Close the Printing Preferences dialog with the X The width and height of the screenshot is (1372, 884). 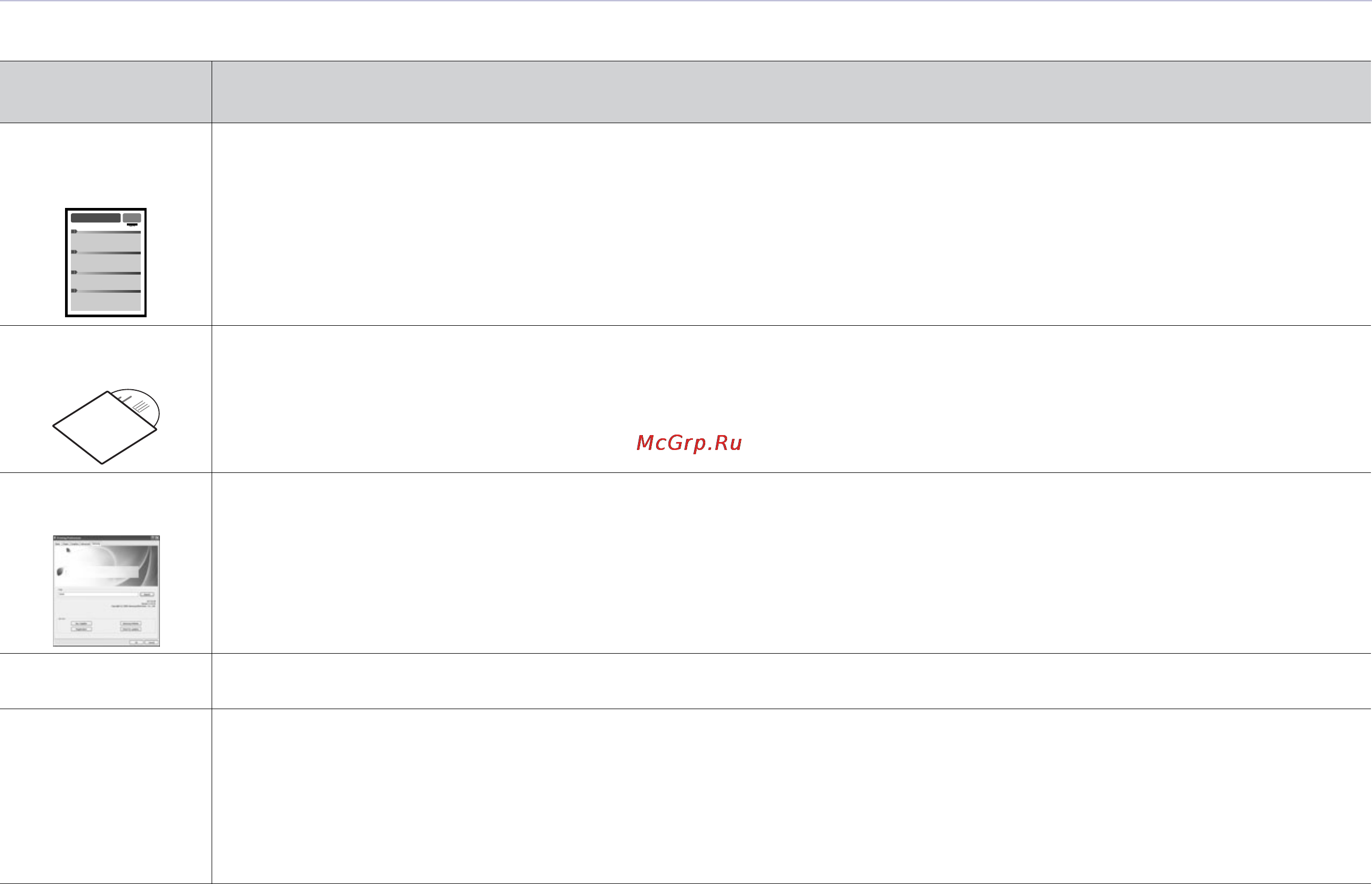point(157,538)
